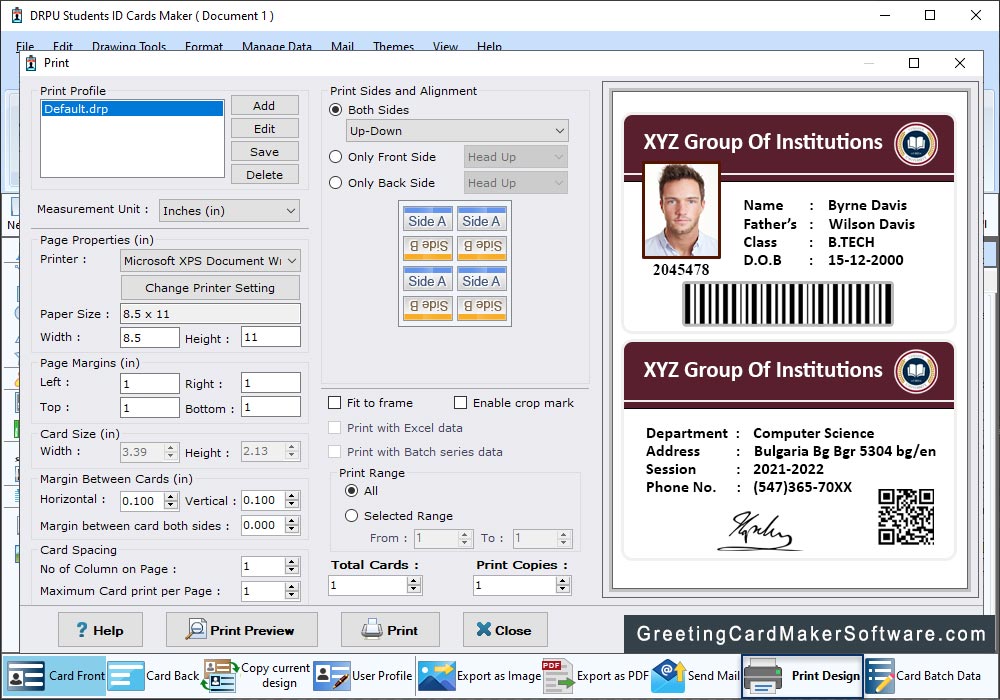The image size is (1000, 700).
Task: Adjust Horizontal margin spinner arrows
Action: tap(170, 501)
